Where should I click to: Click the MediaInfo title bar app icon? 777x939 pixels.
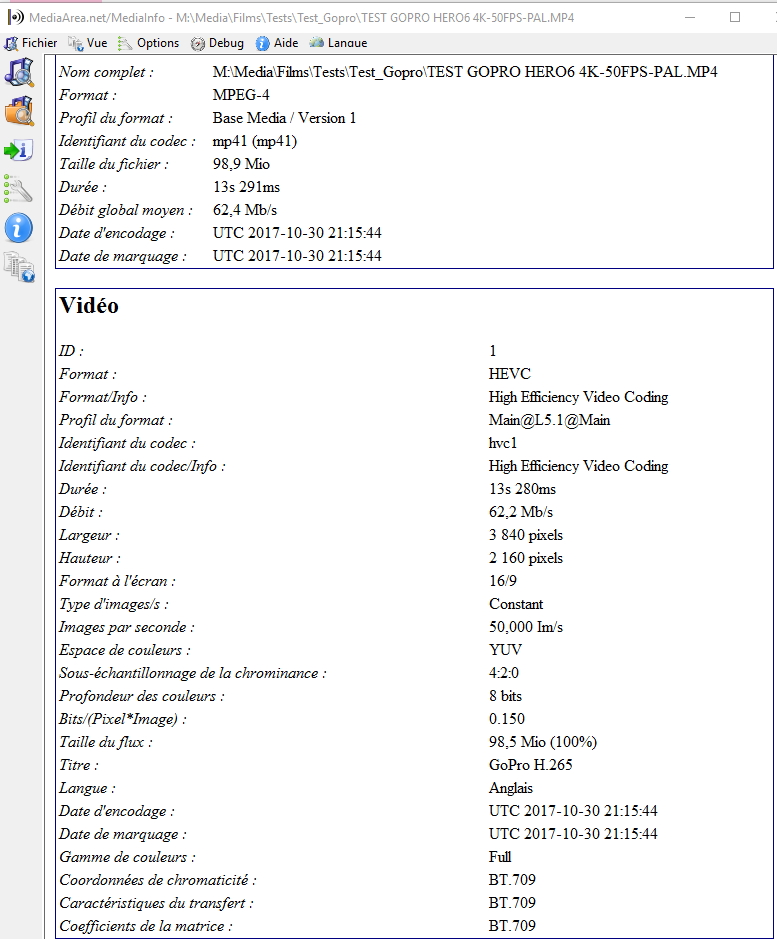(16, 17)
